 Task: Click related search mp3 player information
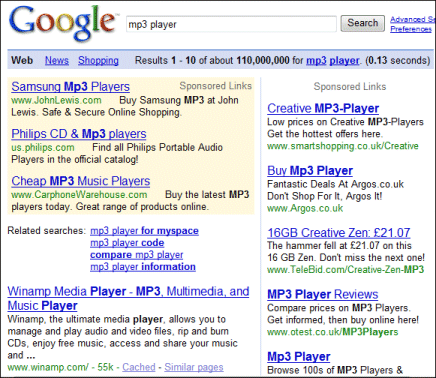(143, 267)
